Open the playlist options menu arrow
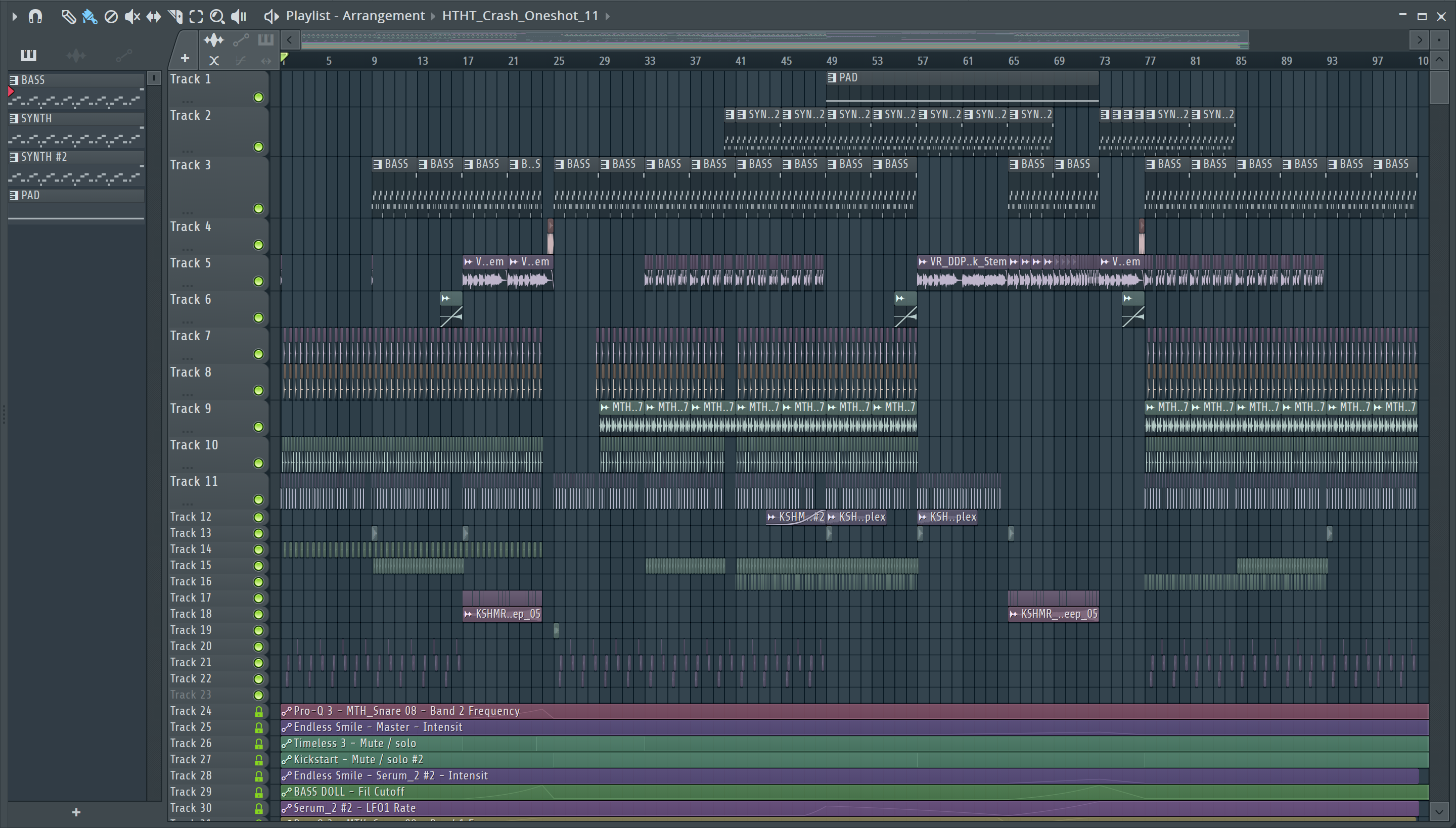This screenshot has width=1456, height=828. click(x=15, y=17)
